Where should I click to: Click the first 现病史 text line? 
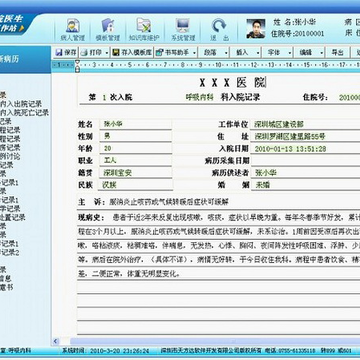point(219,218)
